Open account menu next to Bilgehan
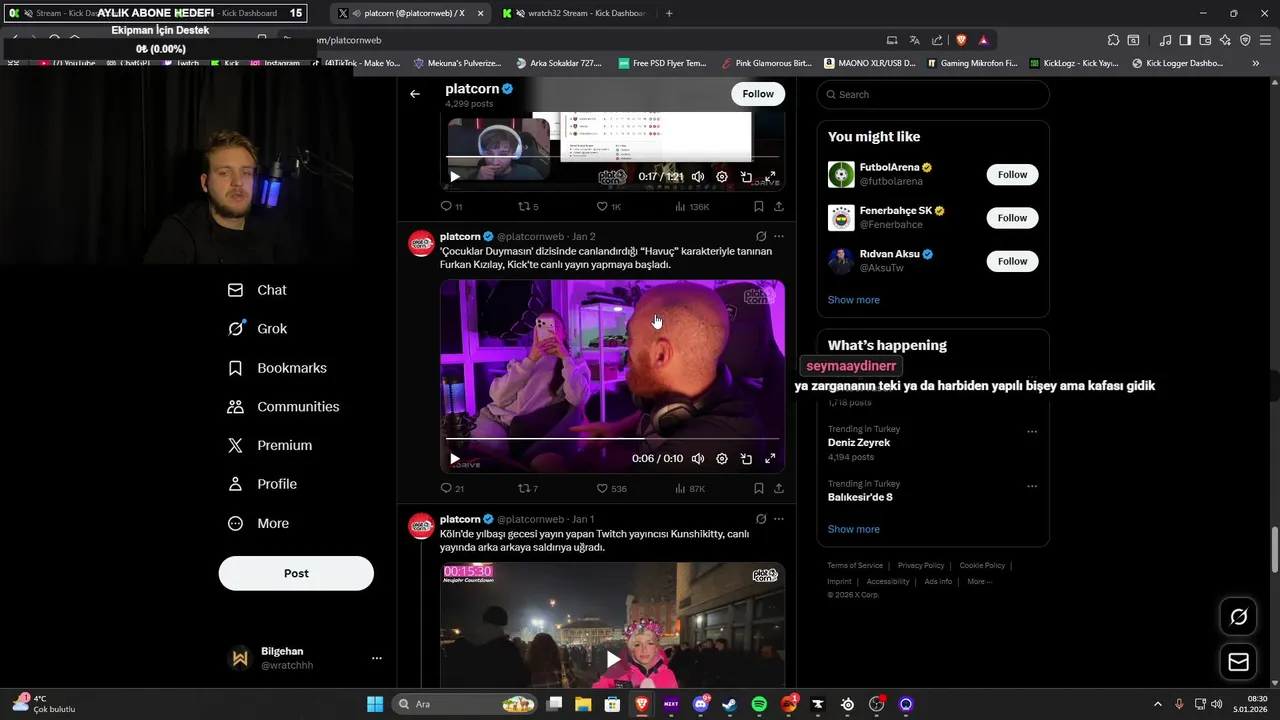This screenshot has width=1280, height=720. pyautogui.click(x=377, y=658)
